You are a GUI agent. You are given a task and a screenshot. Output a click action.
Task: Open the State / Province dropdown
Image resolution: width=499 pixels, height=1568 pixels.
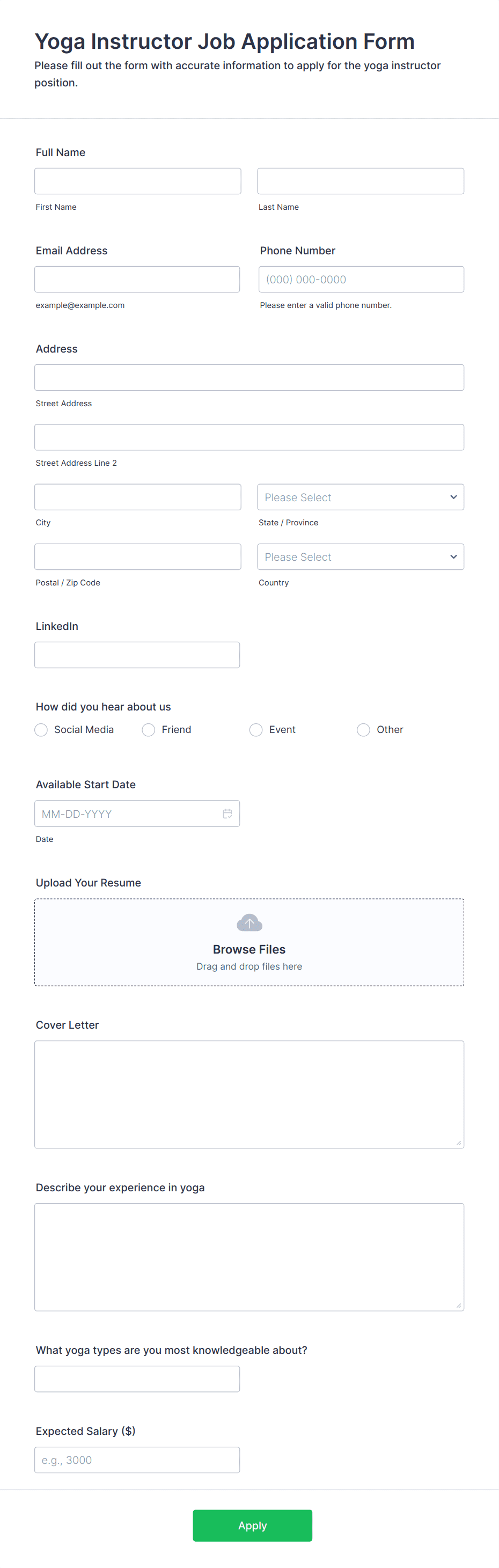point(360,497)
